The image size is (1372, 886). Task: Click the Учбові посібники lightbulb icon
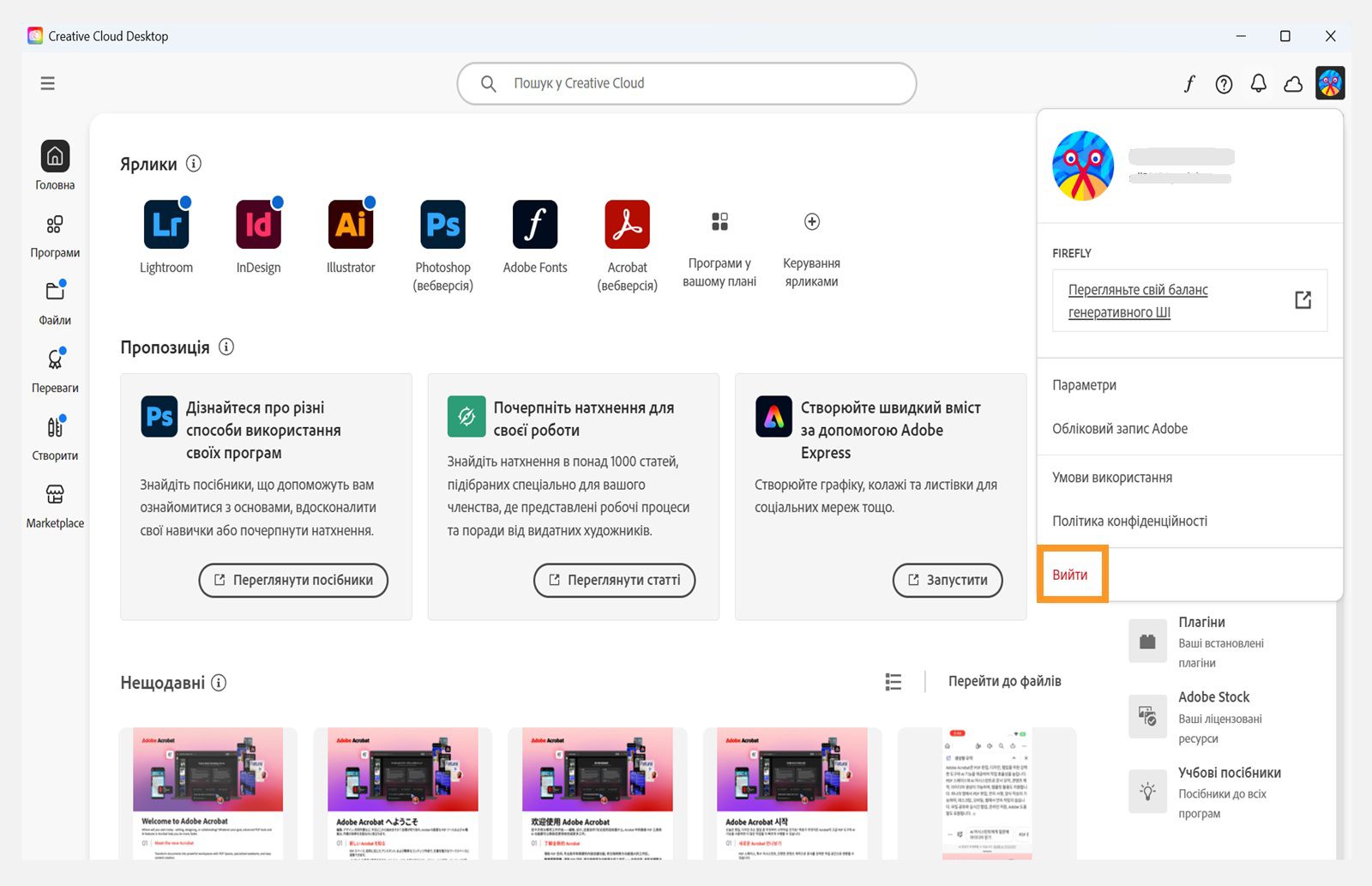point(1147,792)
